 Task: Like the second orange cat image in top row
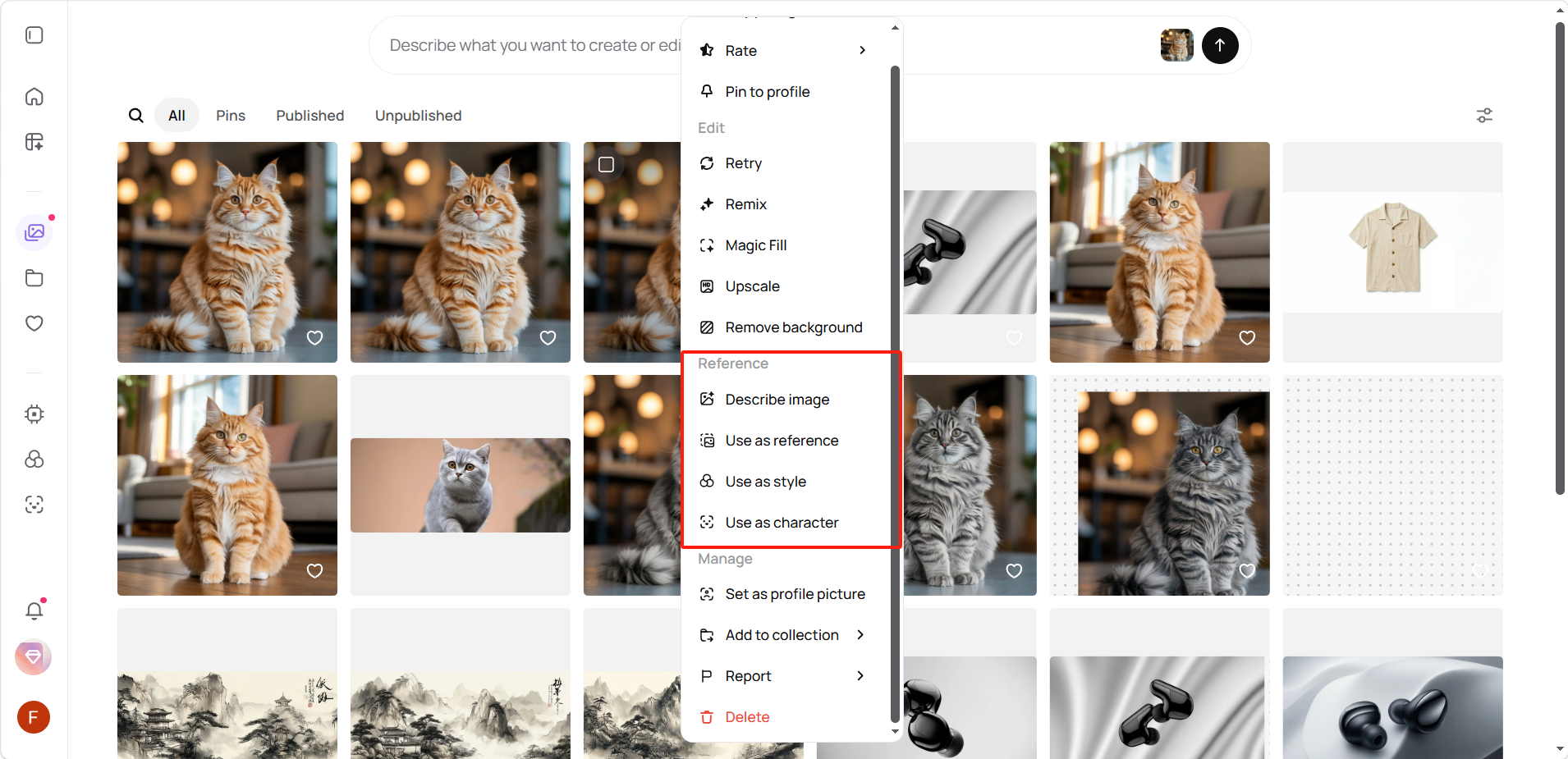tap(548, 338)
